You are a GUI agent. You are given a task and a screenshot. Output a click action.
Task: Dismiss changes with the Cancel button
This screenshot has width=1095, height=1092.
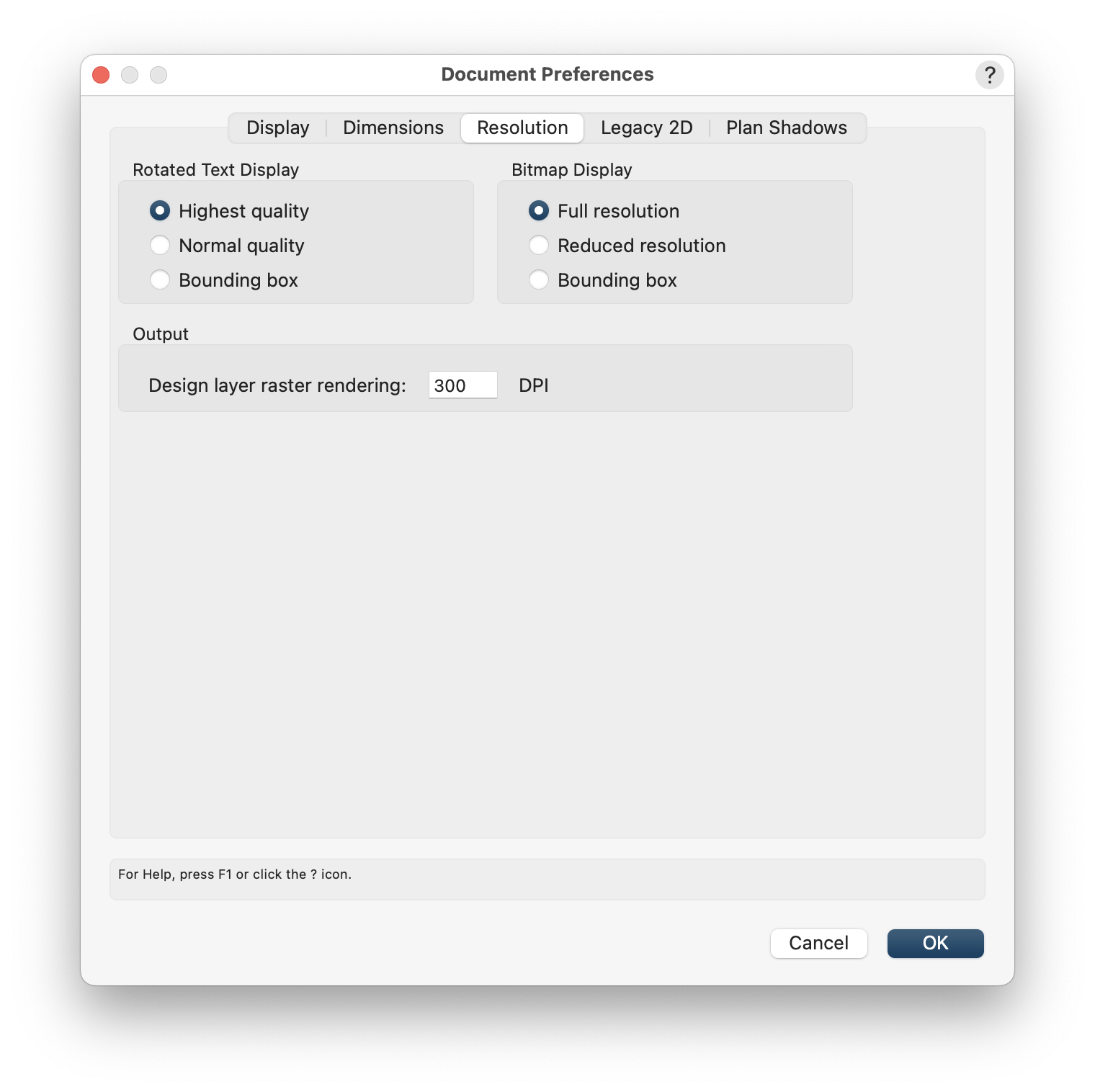818,943
